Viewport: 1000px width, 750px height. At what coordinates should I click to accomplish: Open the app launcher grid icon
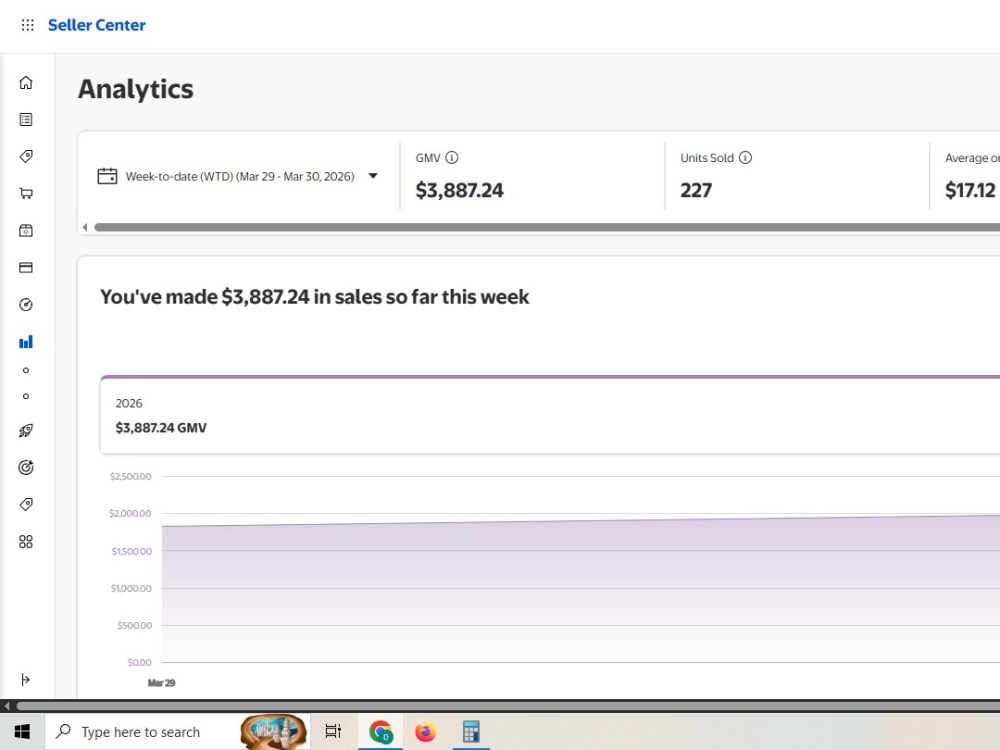[x=27, y=25]
